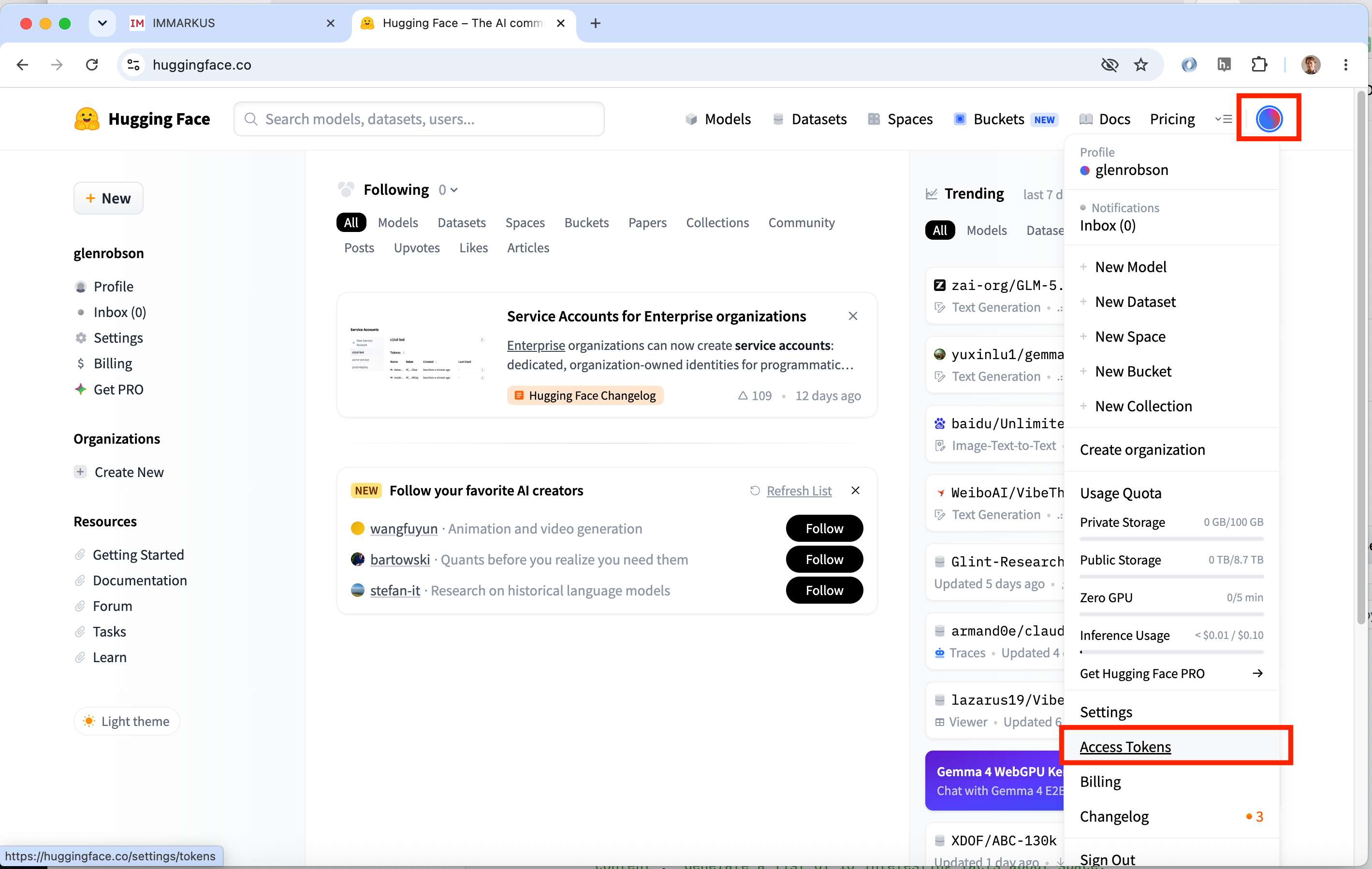Toggle the Light theme switch

coord(127,721)
